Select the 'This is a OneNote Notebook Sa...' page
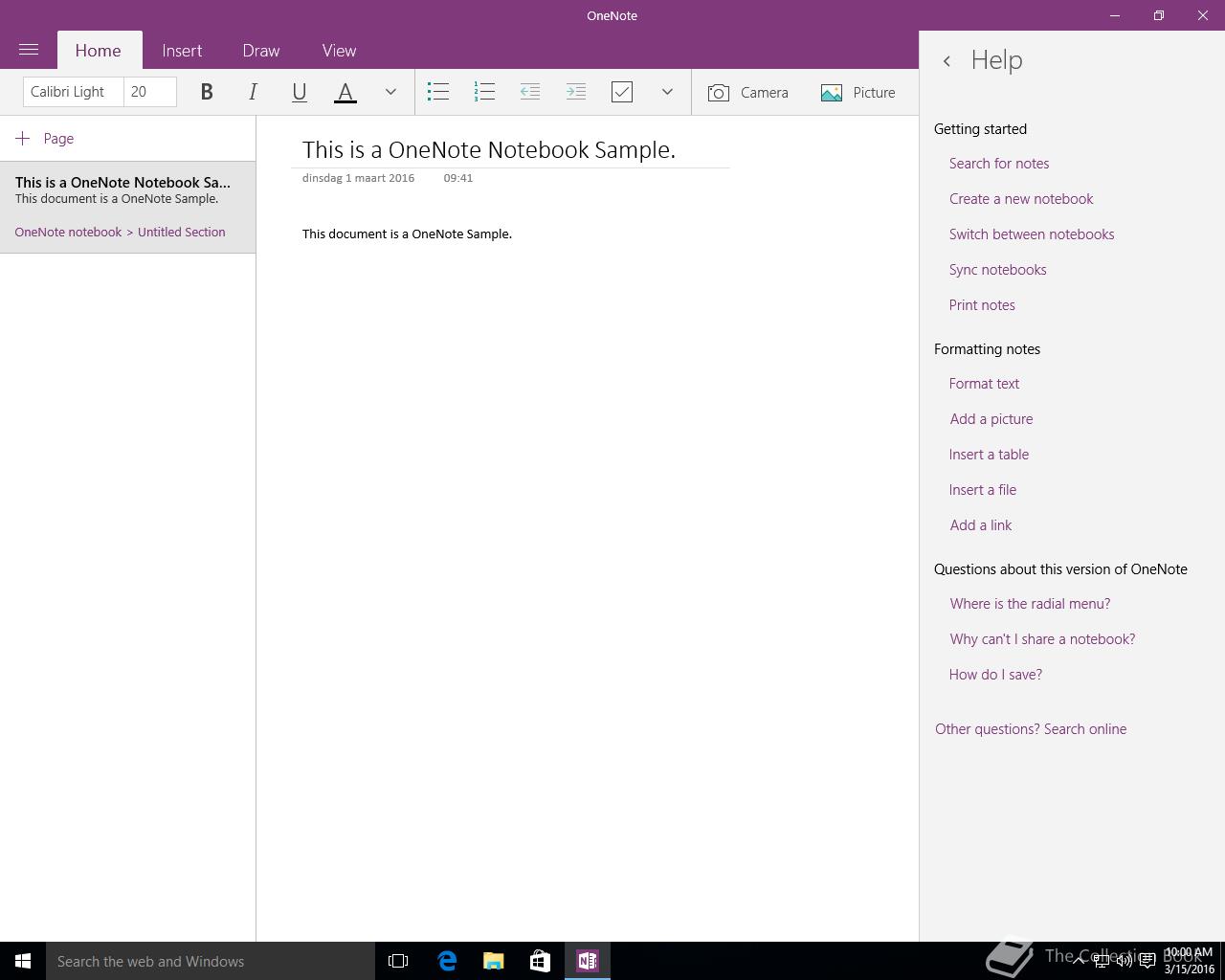 (127, 207)
